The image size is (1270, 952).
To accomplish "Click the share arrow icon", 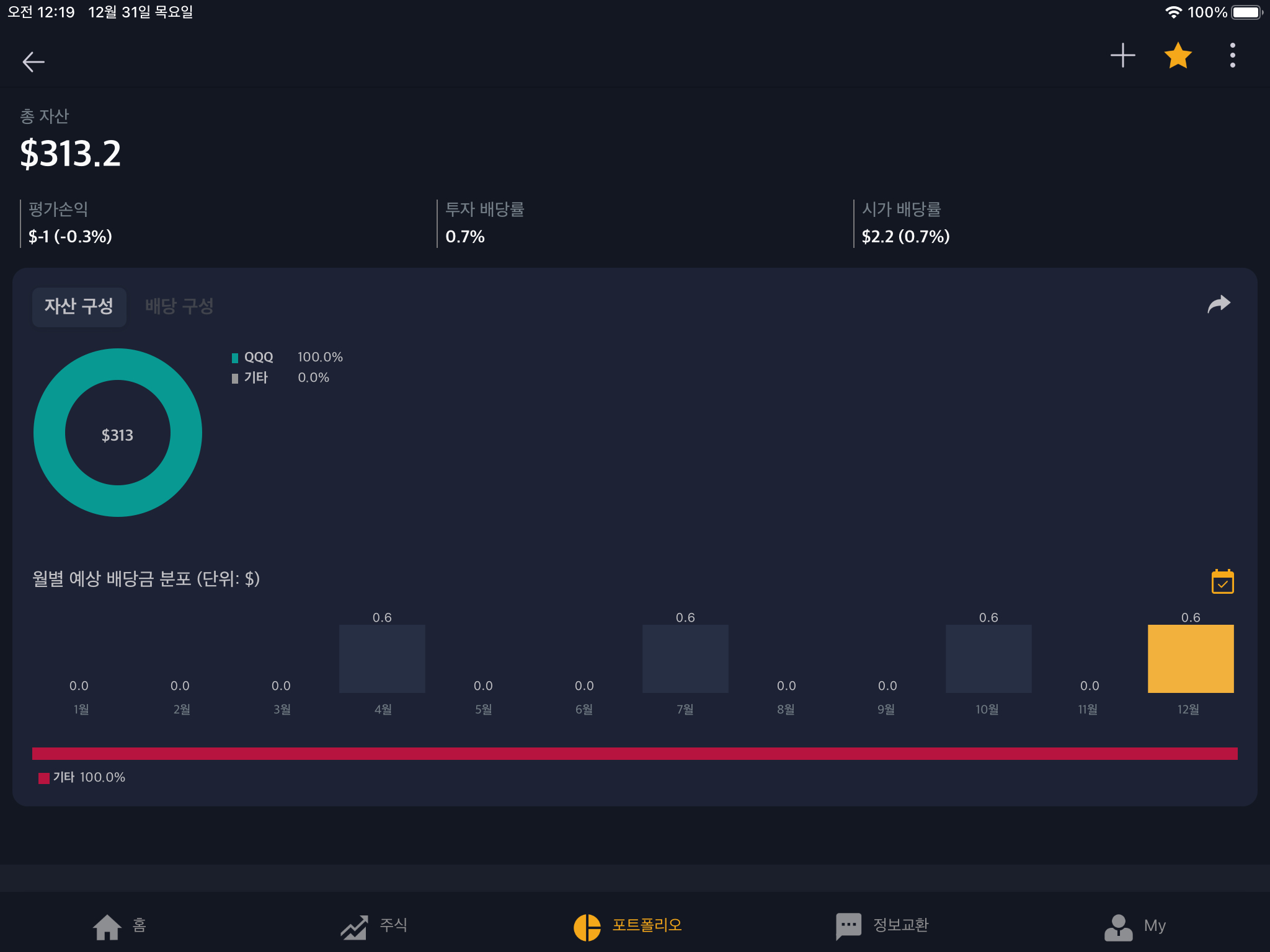I will click(1219, 304).
